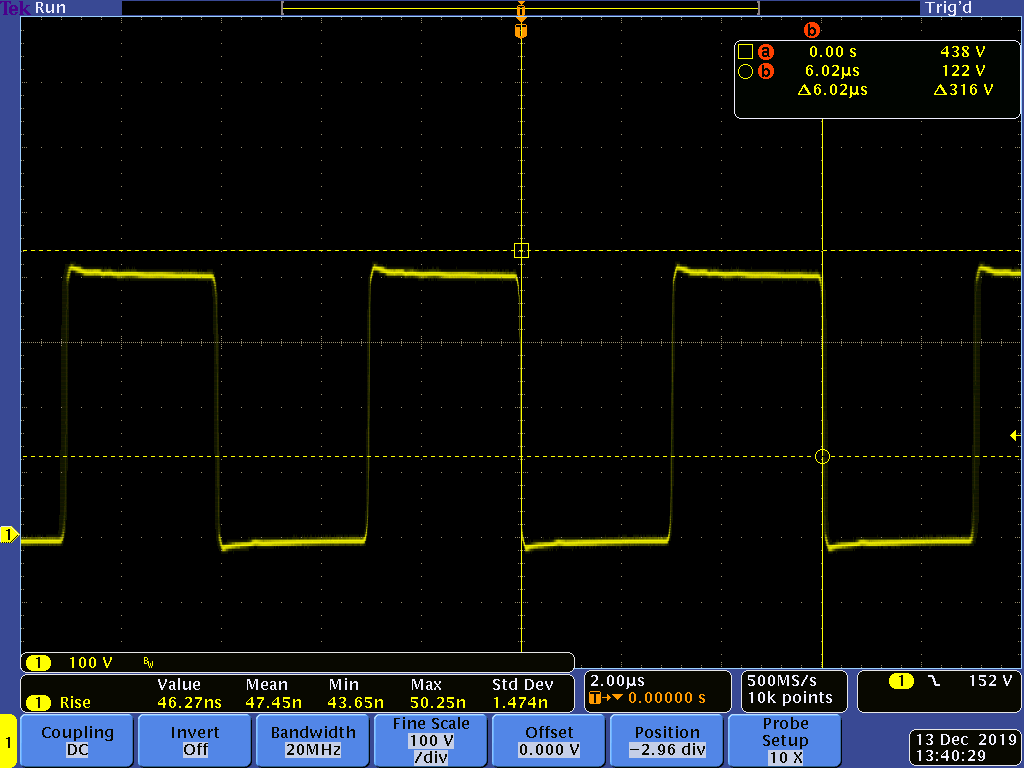The height and width of the screenshot is (768, 1024).
Task: Click the channel 1 ground reference marker
Action: point(9,535)
